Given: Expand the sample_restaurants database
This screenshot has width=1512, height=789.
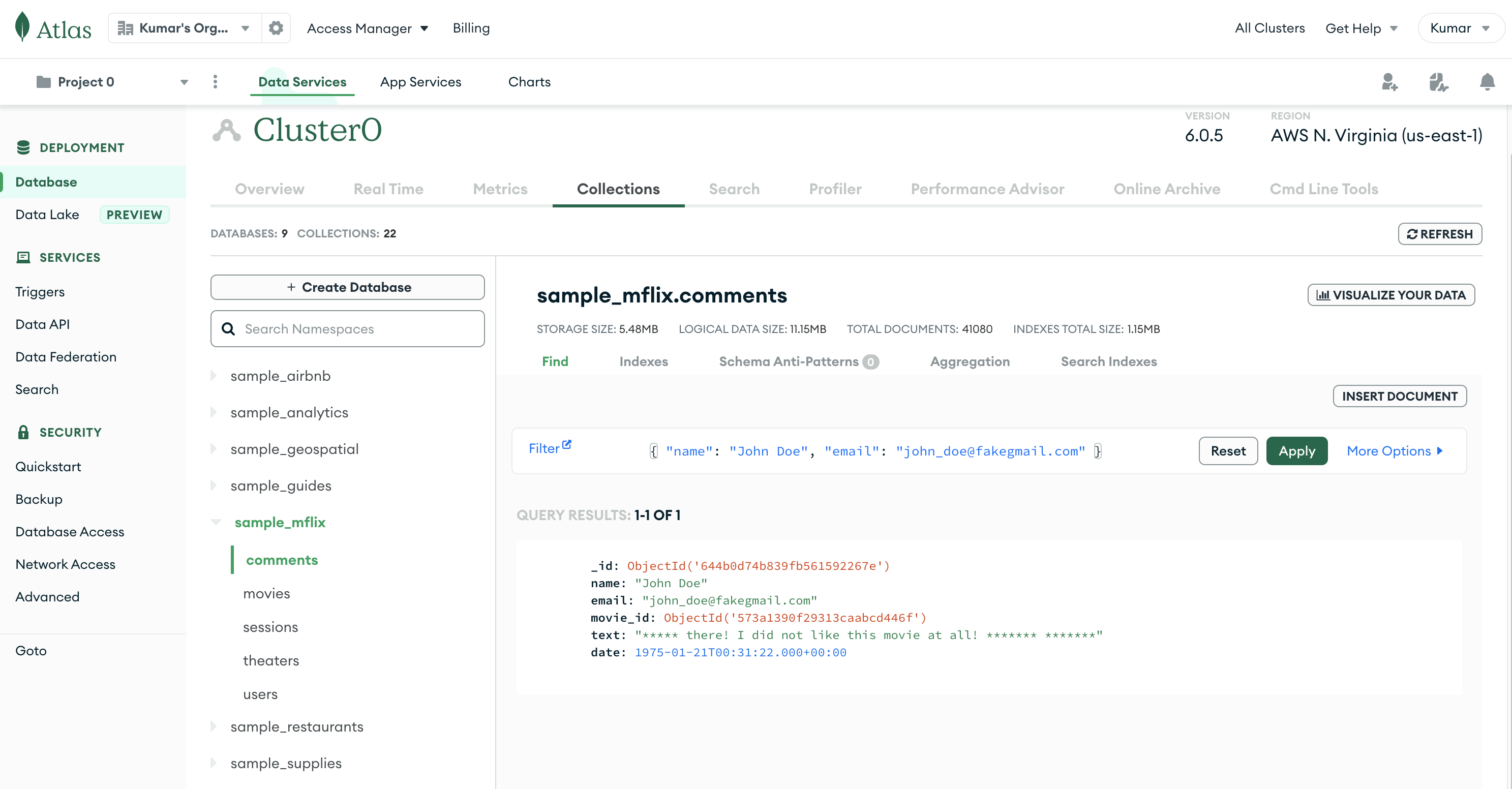Looking at the screenshot, I should click(x=214, y=726).
